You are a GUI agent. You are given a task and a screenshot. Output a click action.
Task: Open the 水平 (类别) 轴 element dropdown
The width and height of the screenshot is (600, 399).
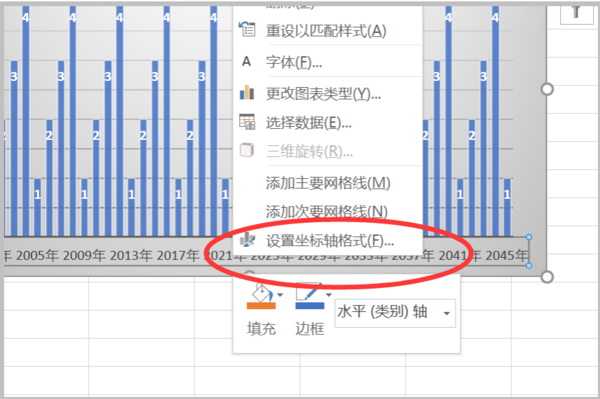[x=395, y=313]
